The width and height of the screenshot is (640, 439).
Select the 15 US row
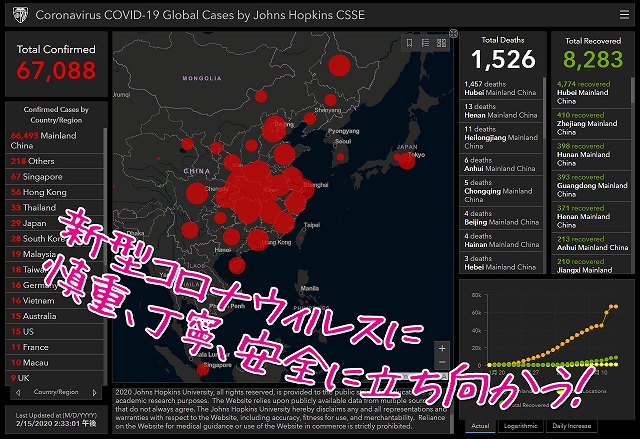[x=54, y=332]
